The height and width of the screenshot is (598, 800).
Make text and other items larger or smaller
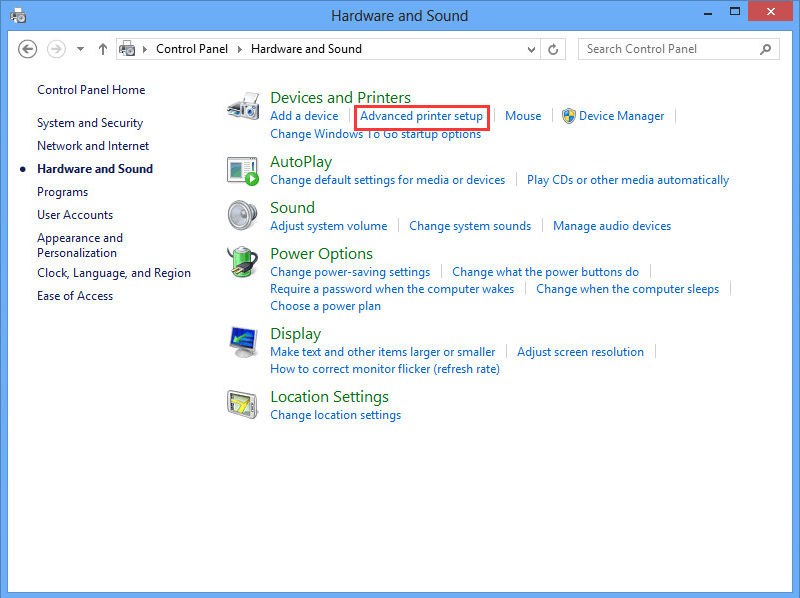pos(383,352)
